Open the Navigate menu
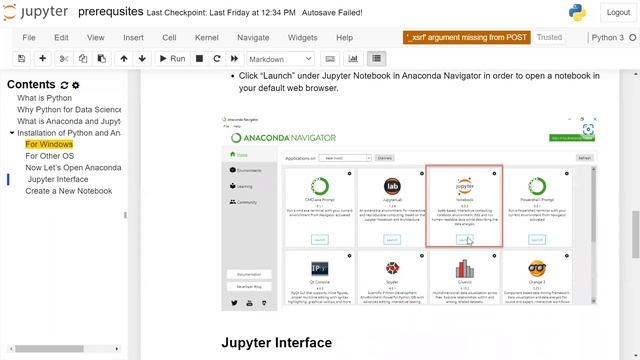640x360 pixels. (x=253, y=38)
